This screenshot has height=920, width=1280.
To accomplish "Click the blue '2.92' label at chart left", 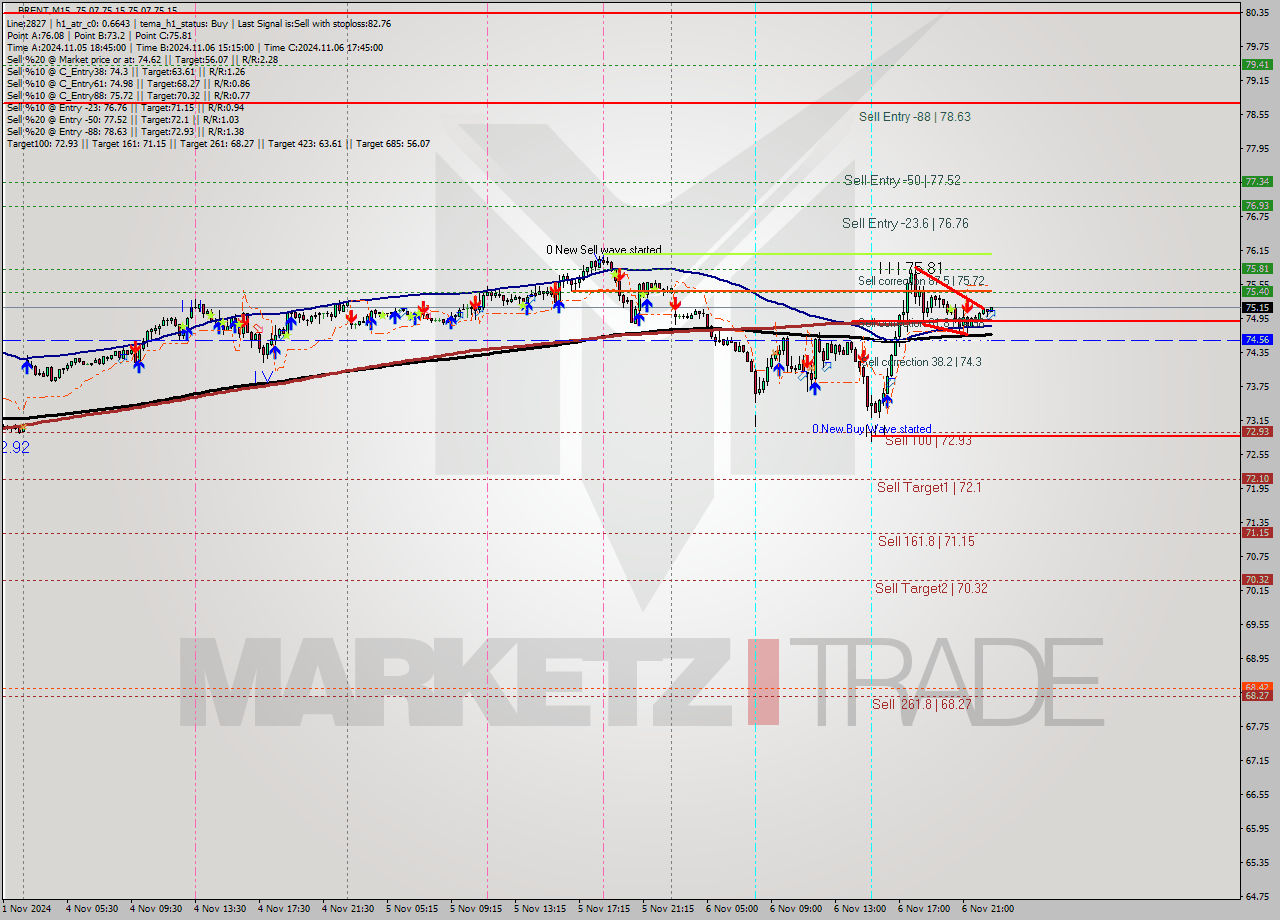I will click(x=15, y=448).
